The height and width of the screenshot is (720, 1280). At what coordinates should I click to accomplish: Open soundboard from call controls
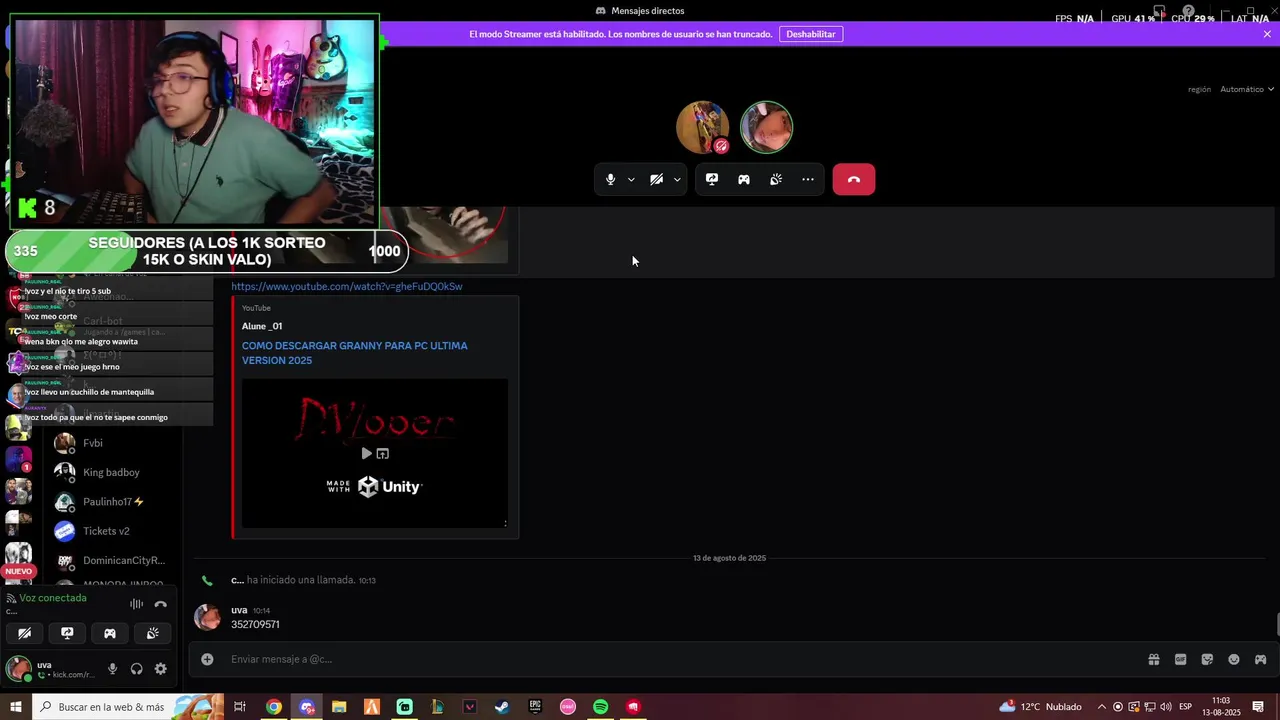tap(776, 180)
